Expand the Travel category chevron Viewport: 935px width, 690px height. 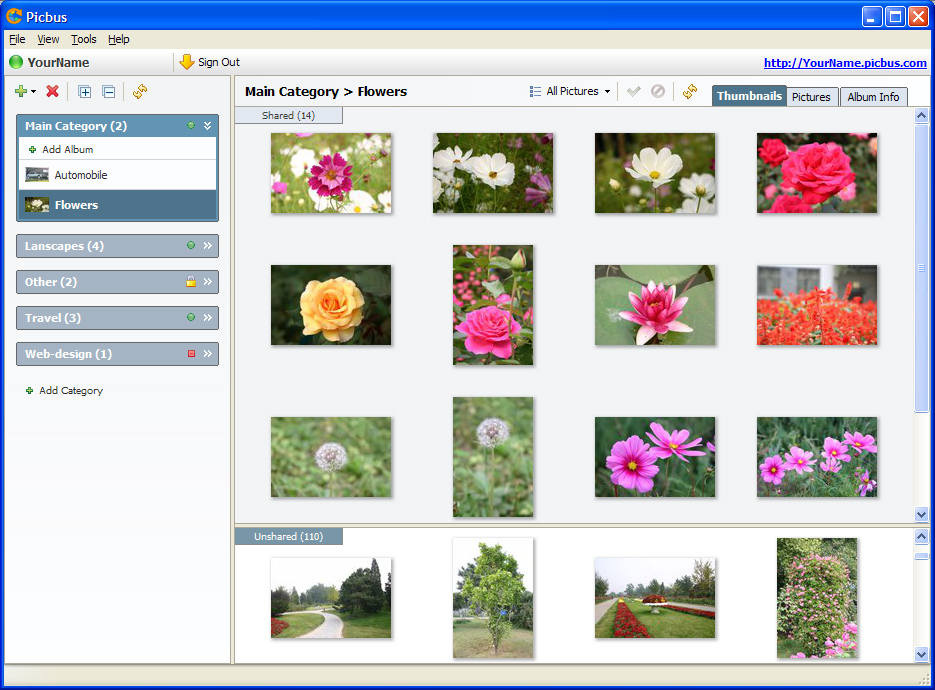click(x=208, y=317)
